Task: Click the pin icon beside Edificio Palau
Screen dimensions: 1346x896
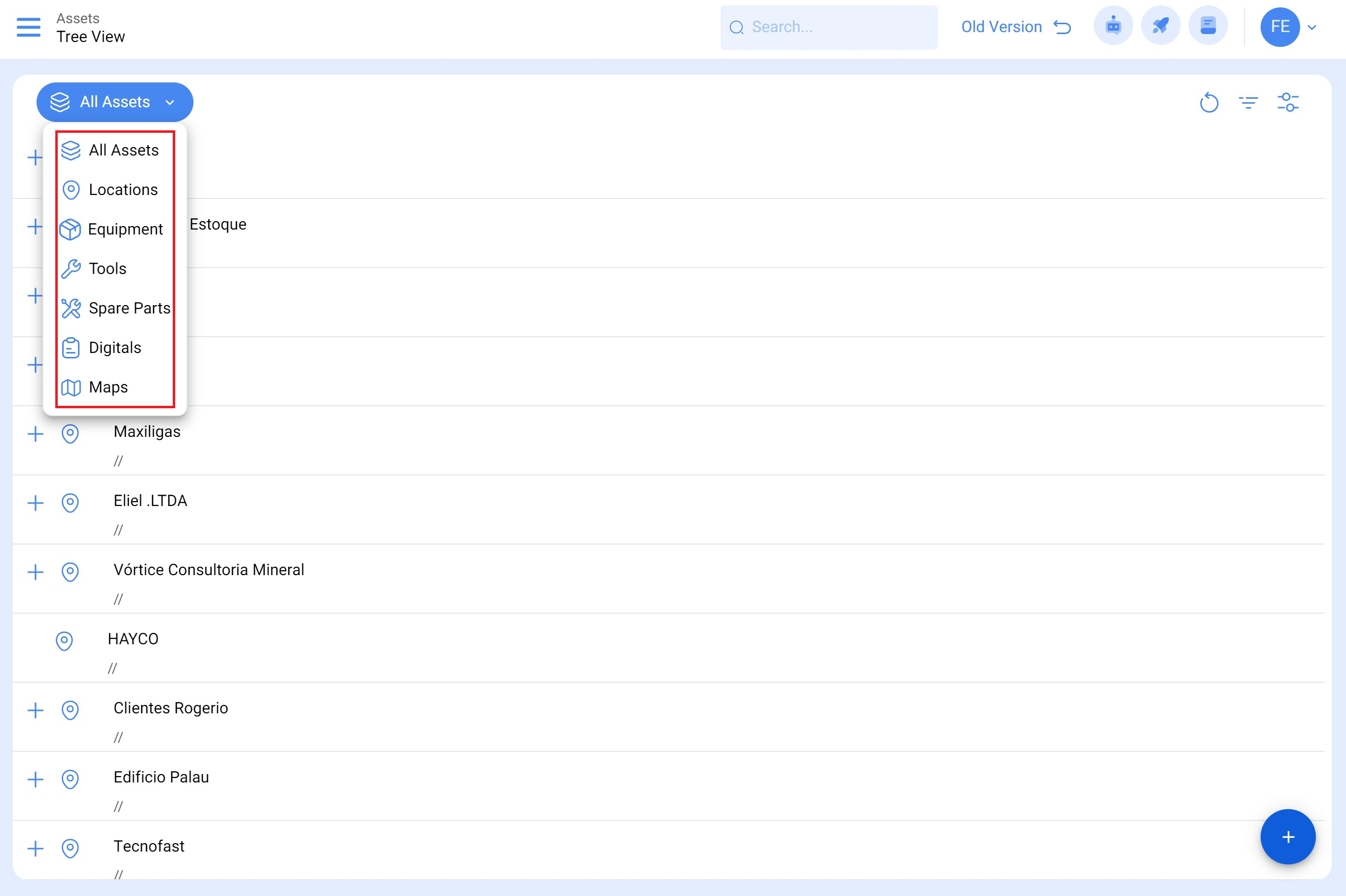Action: point(70,779)
